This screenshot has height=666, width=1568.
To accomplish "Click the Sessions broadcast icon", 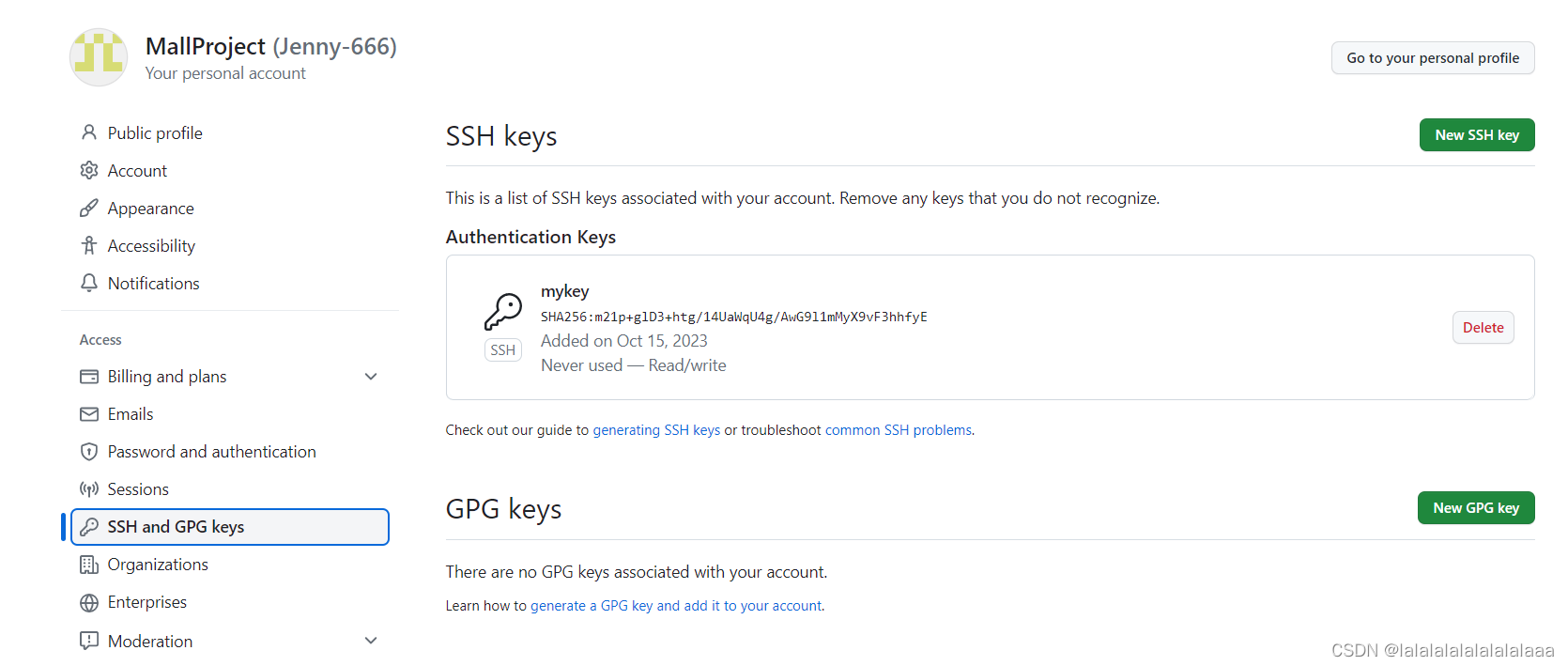I will pos(89,489).
